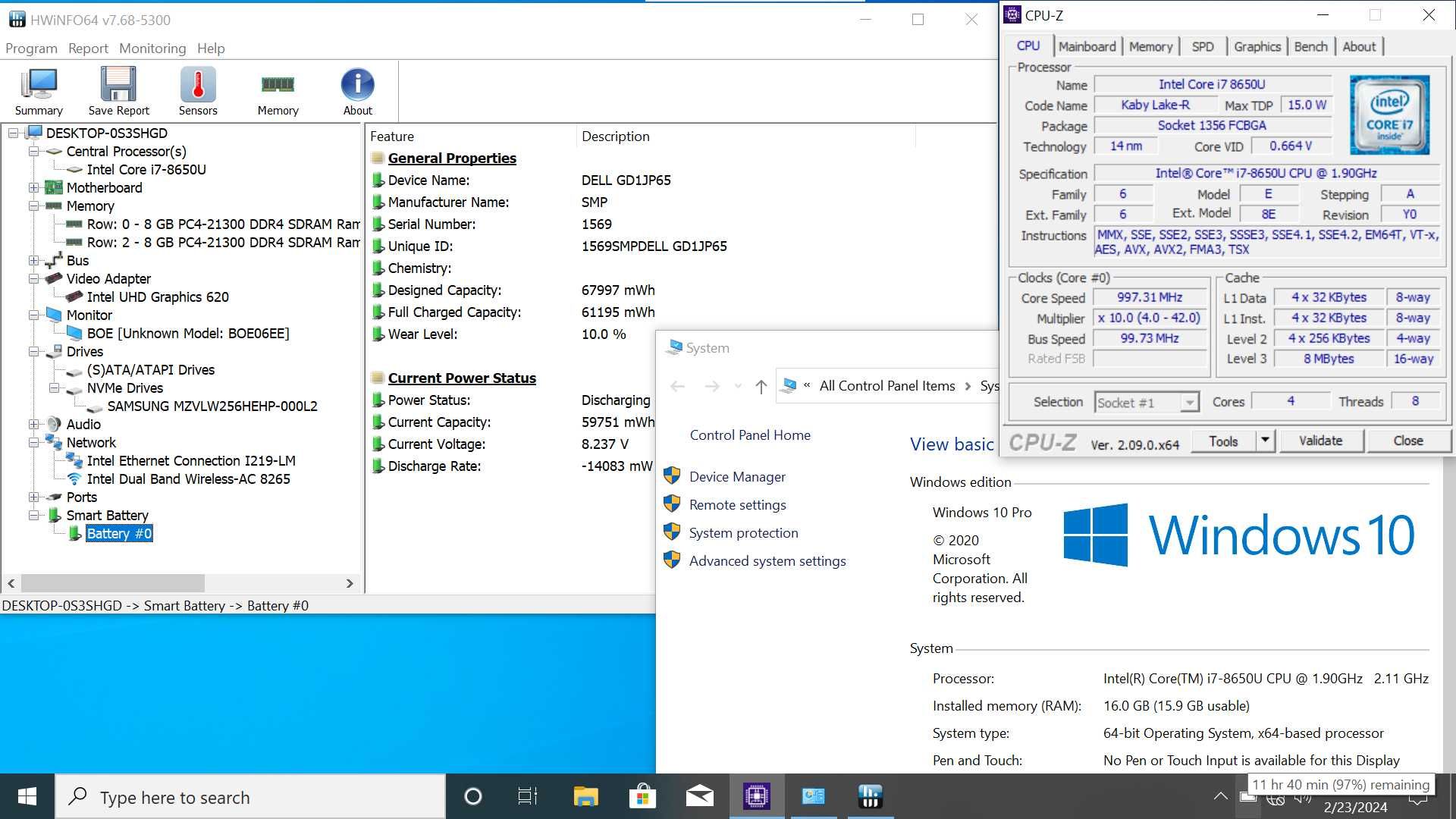This screenshot has height=819, width=1456.
Task: Collapse the Smart Battery tree node
Action: (x=33, y=516)
